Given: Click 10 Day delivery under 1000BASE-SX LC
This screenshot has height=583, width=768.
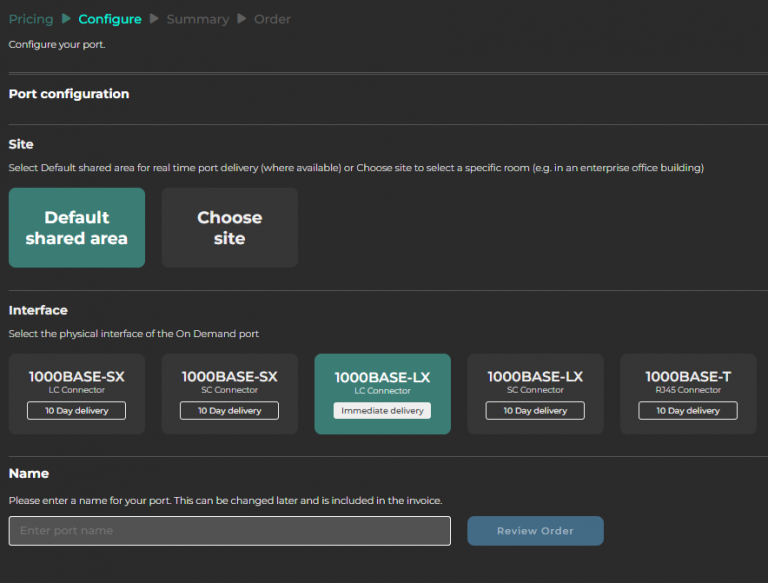Looking at the screenshot, I should tap(77, 411).
